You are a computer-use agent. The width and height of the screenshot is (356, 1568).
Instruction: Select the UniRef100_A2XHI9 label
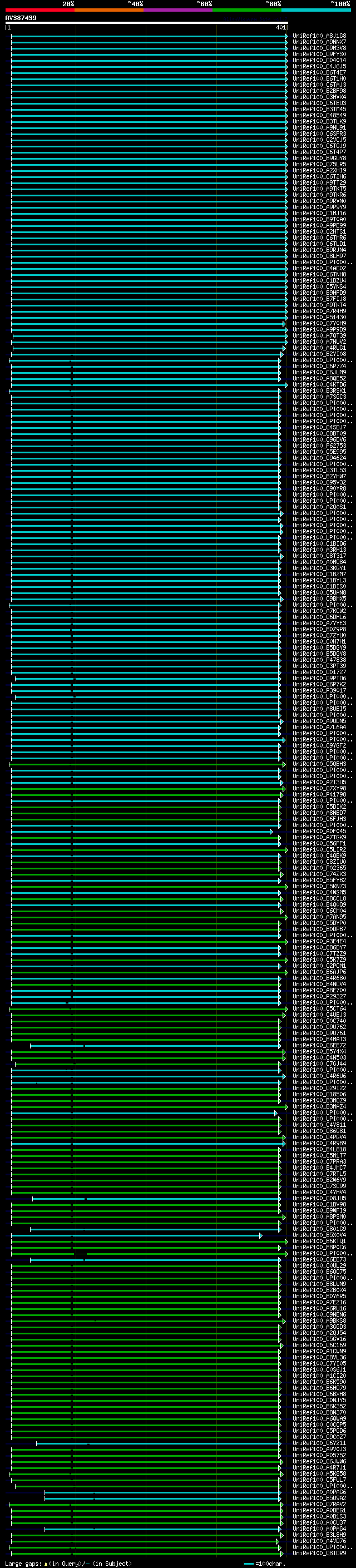[x=319, y=170]
